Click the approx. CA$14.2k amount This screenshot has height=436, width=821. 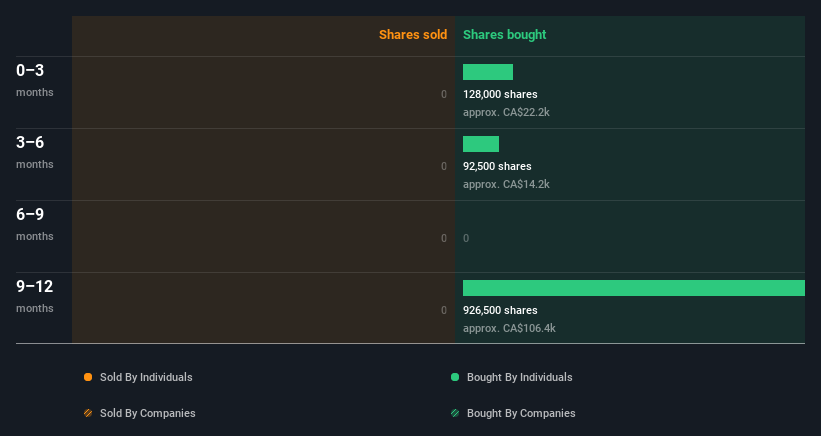click(506, 184)
